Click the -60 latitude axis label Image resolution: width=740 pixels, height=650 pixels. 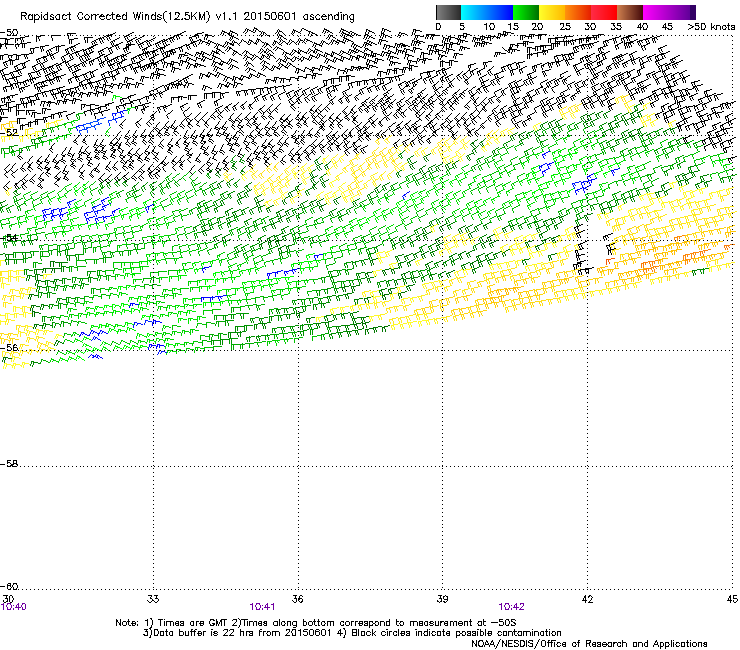point(9,586)
